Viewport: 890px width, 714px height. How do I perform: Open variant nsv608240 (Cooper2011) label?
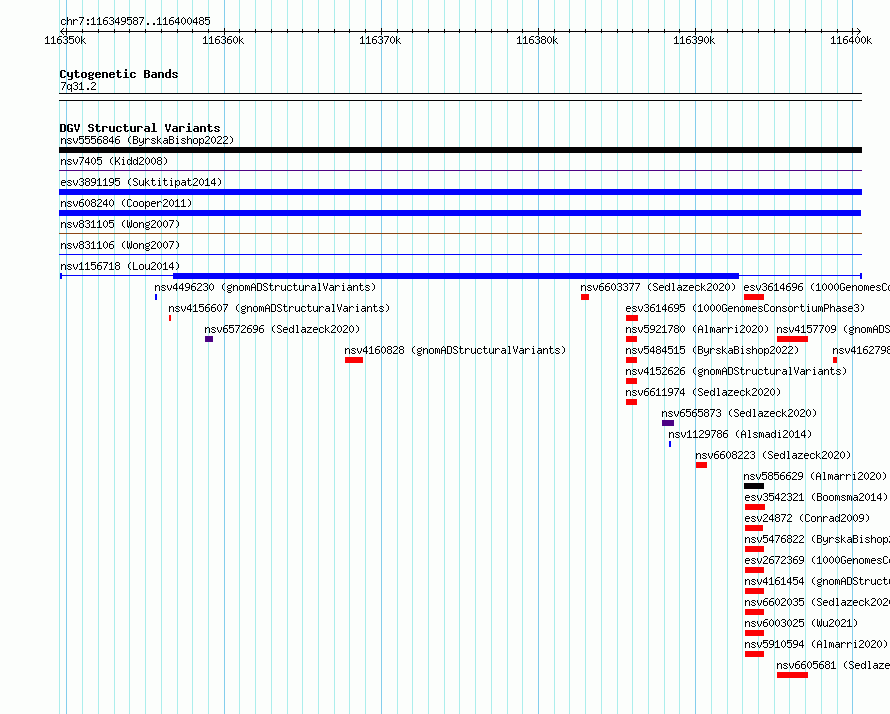[126, 203]
